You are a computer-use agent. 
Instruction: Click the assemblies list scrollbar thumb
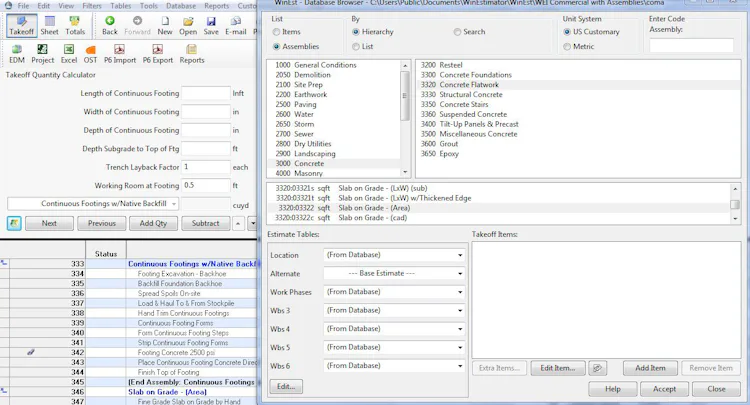(735, 204)
